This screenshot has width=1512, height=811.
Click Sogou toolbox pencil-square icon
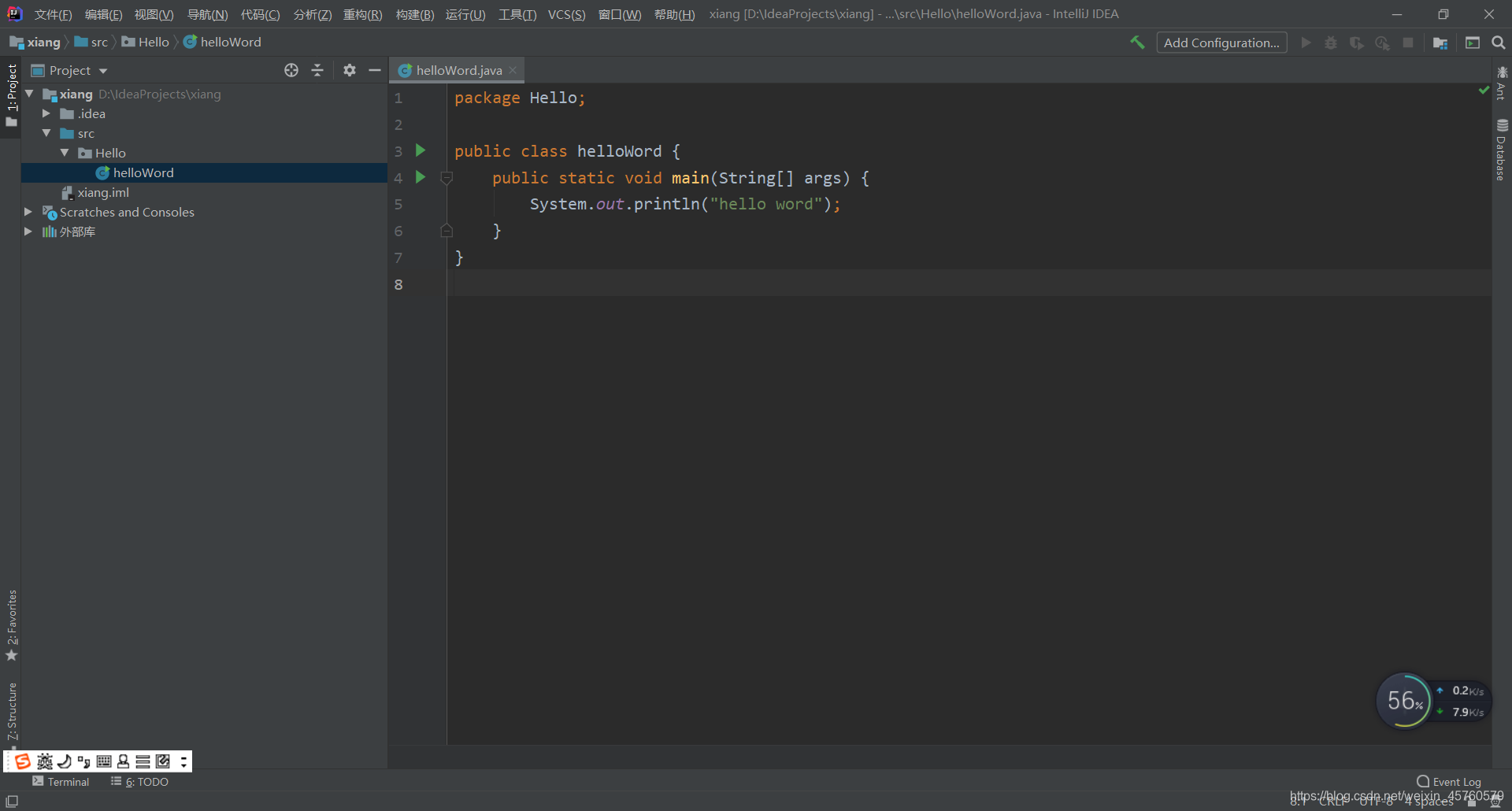pyautogui.click(x=163, y=761)
